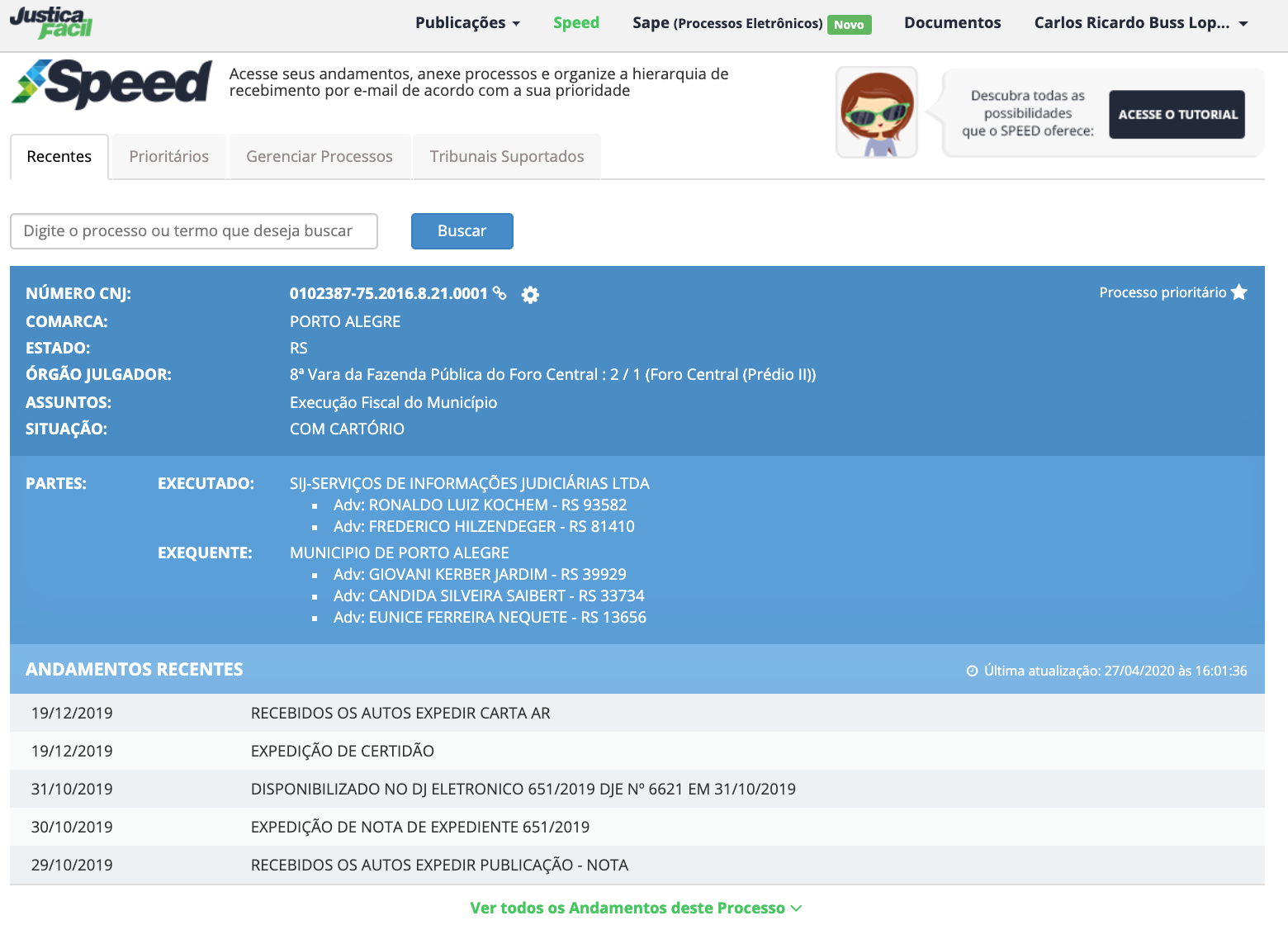The height and width of the screenshot is (925, 1288).
Task: Open the Publicações dropdown menu
Action: click(467, 23)
